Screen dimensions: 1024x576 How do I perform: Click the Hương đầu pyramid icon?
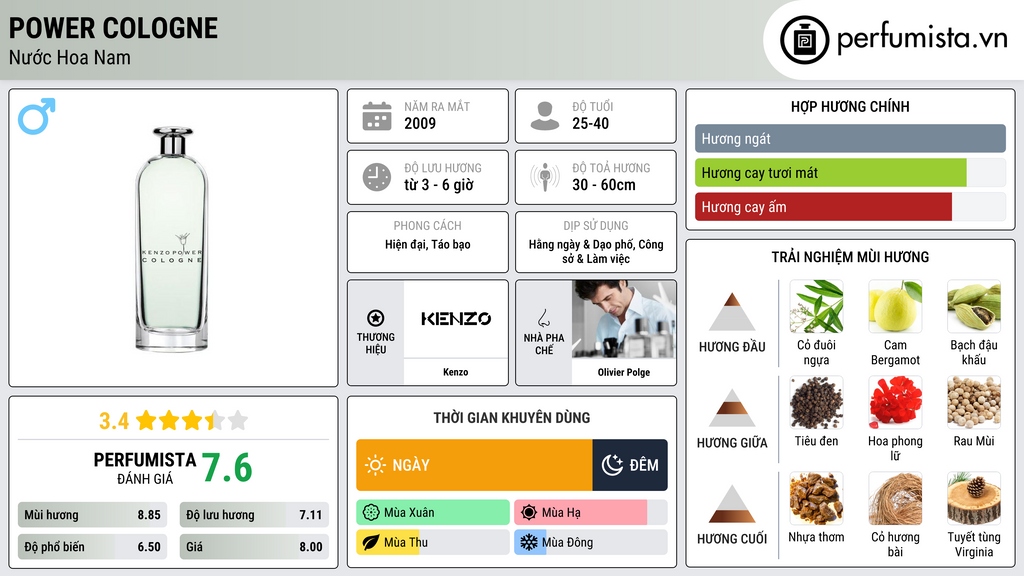731,312
